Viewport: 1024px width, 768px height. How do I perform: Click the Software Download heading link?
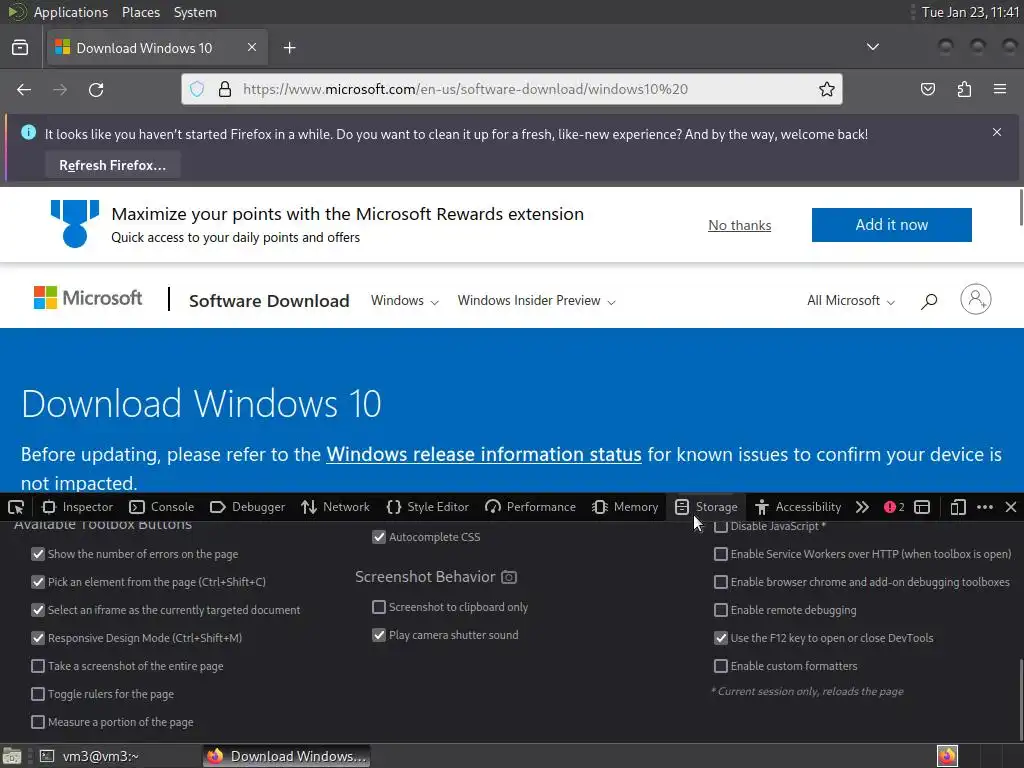[269, 301]
